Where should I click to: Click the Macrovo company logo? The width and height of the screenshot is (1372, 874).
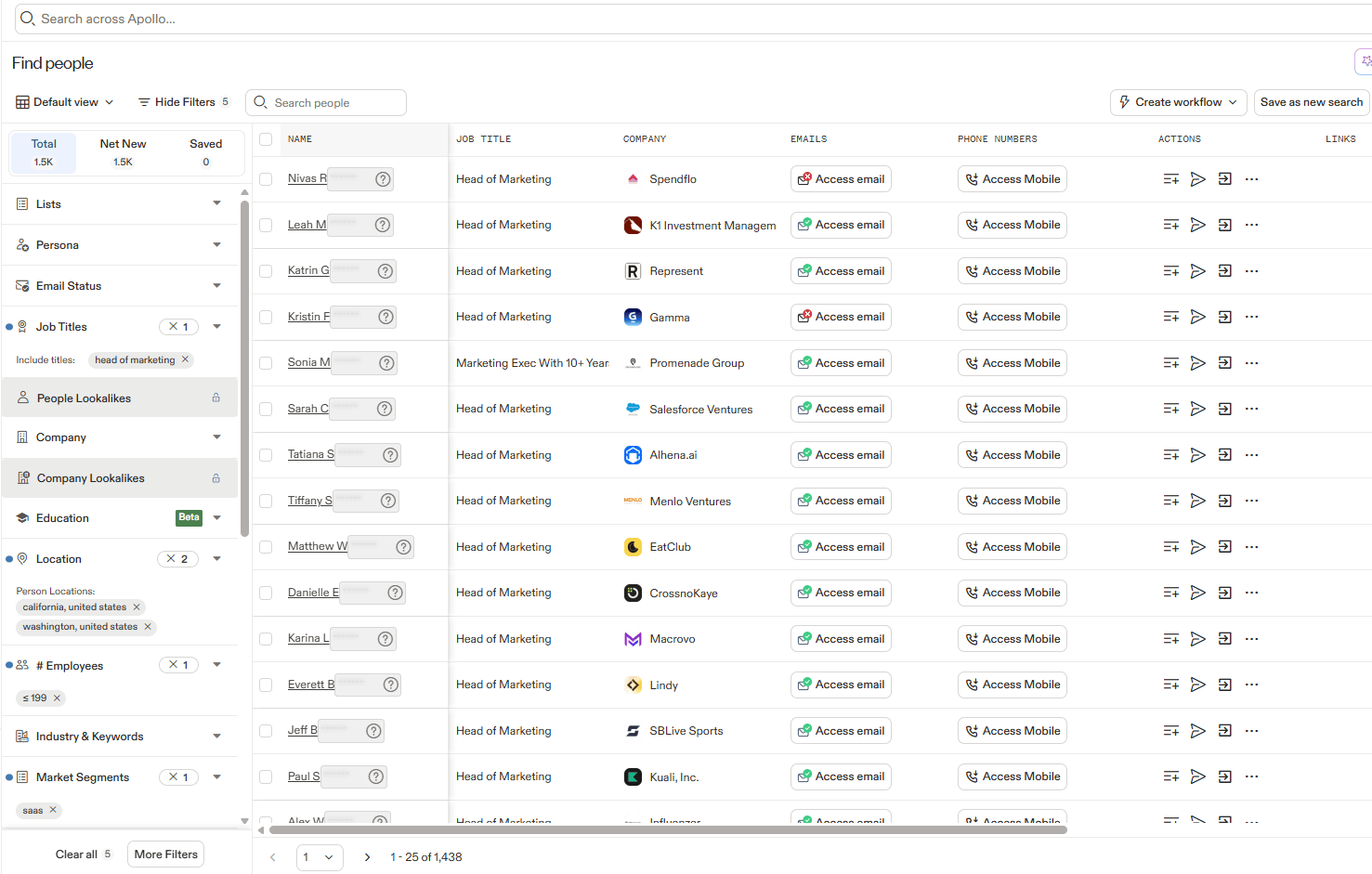[633, 639]
